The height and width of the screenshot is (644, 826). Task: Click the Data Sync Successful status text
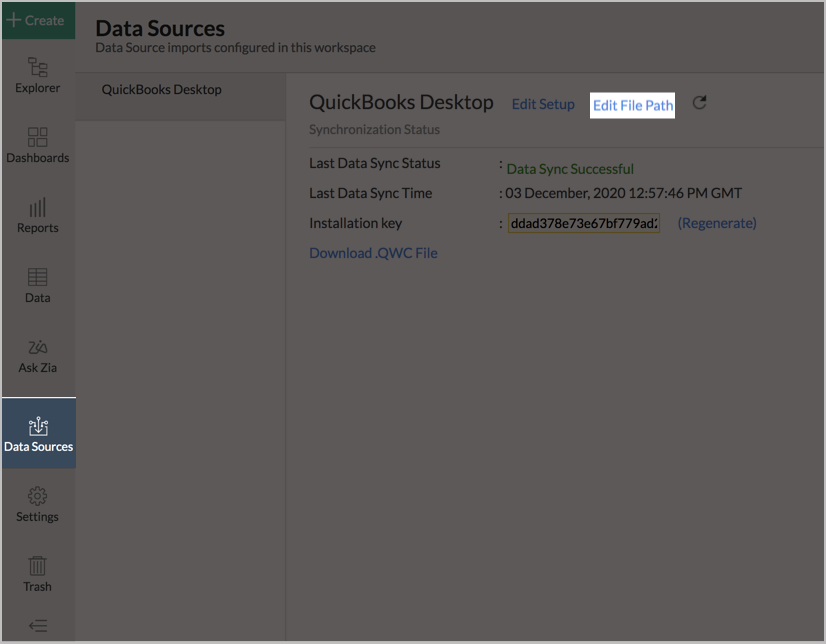coord(570,169)
